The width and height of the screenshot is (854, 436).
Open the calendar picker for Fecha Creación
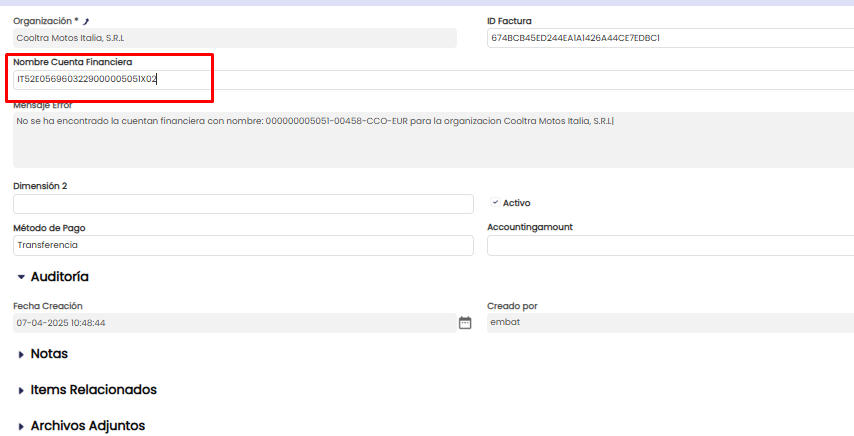click(x=464, y=323)
